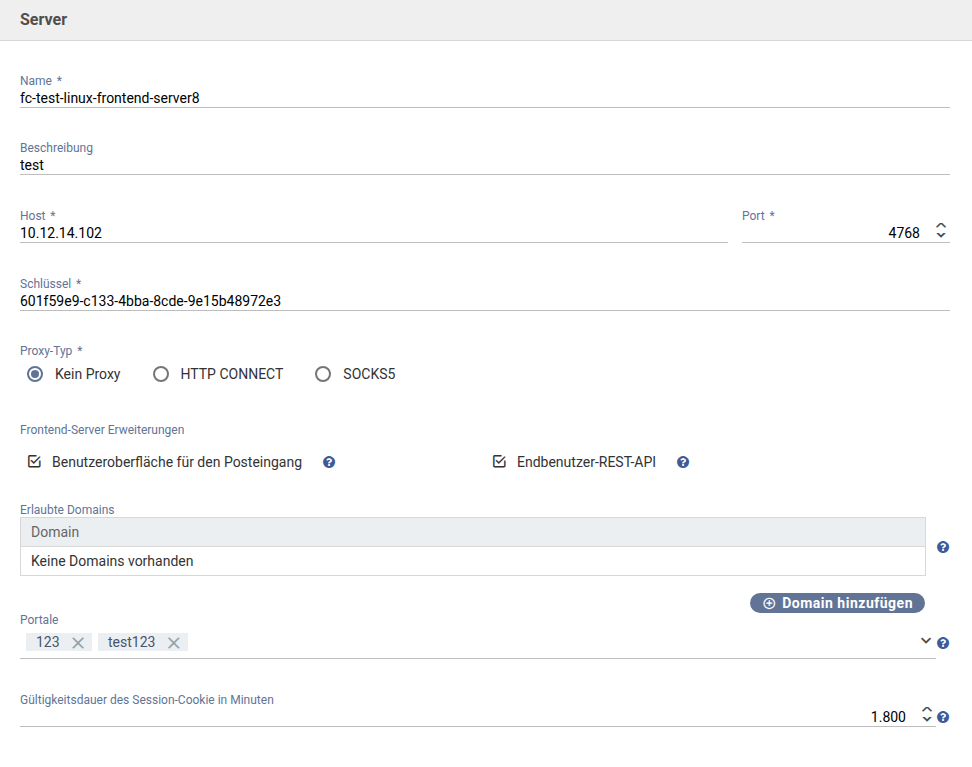
Task: Disable the Endbenutzer-REST-API checkbox
Action: (500, 463)
